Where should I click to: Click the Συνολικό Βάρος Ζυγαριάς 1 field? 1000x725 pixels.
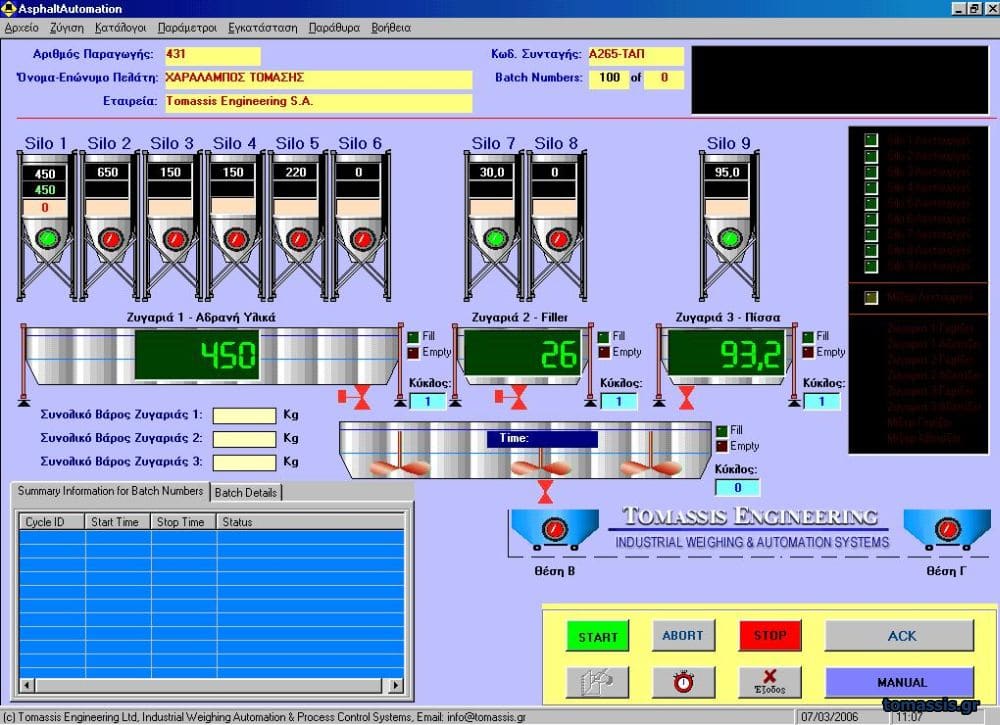244,415
